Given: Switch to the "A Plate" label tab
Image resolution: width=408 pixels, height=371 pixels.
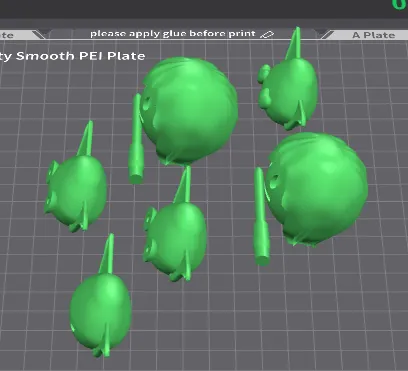Looking at the screenshot, I should (x=373, y=35).
